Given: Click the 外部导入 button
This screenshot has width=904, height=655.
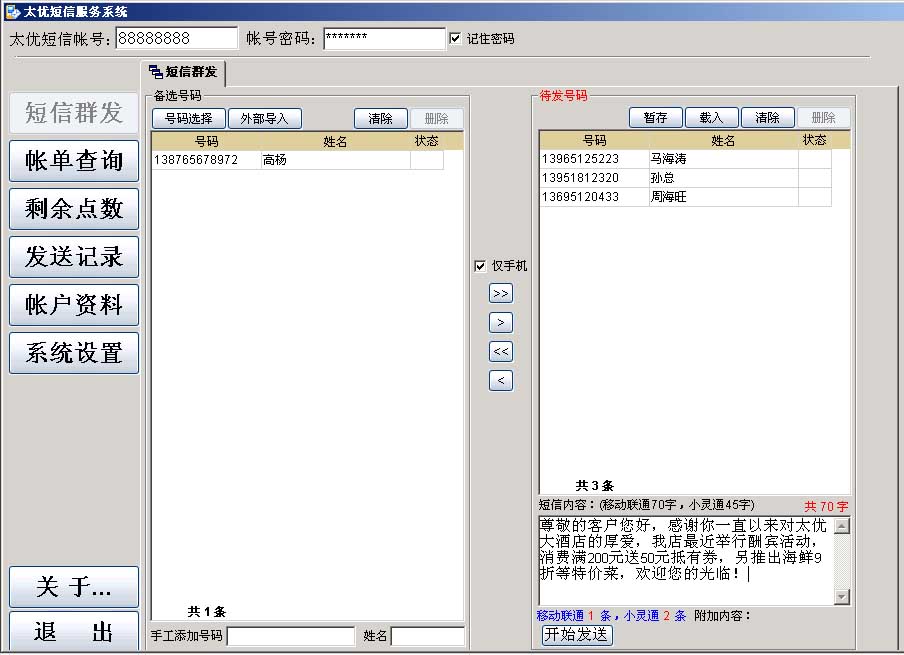Looking at the screenshot, I should click(x=265, y=118).
